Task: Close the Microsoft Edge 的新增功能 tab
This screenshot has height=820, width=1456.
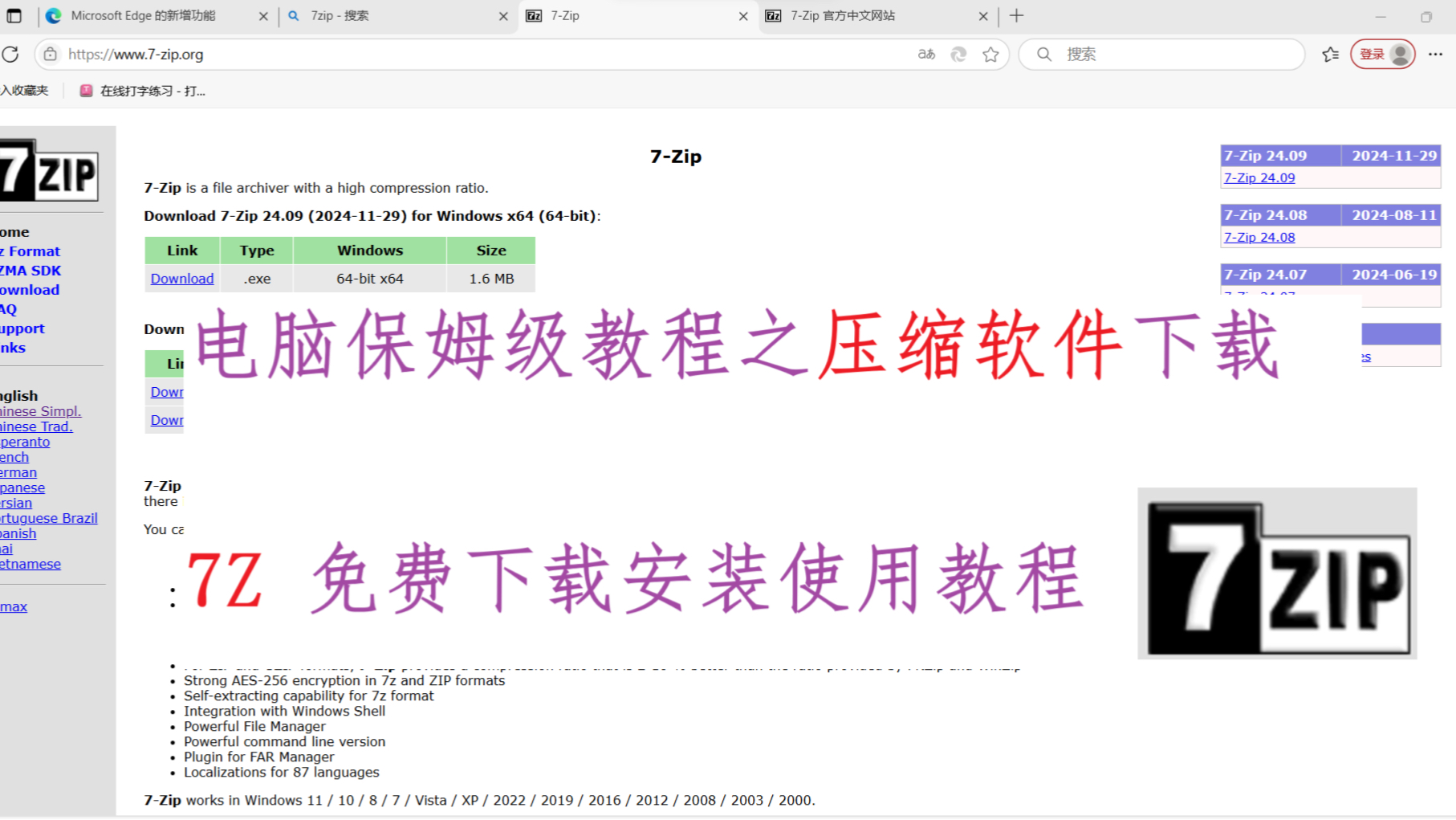Action: (263, 16)
